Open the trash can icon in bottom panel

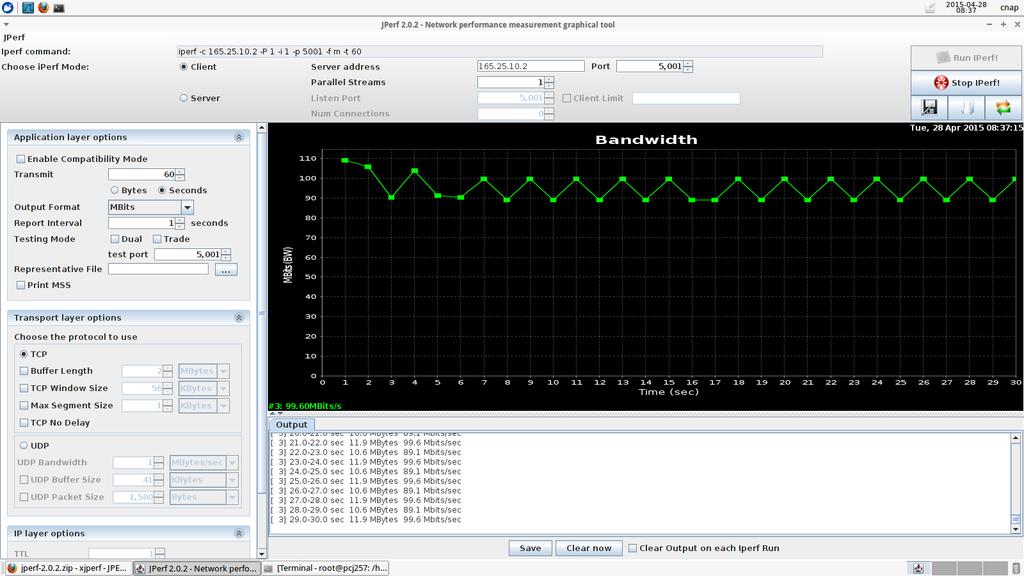(x=1016, y=568)
